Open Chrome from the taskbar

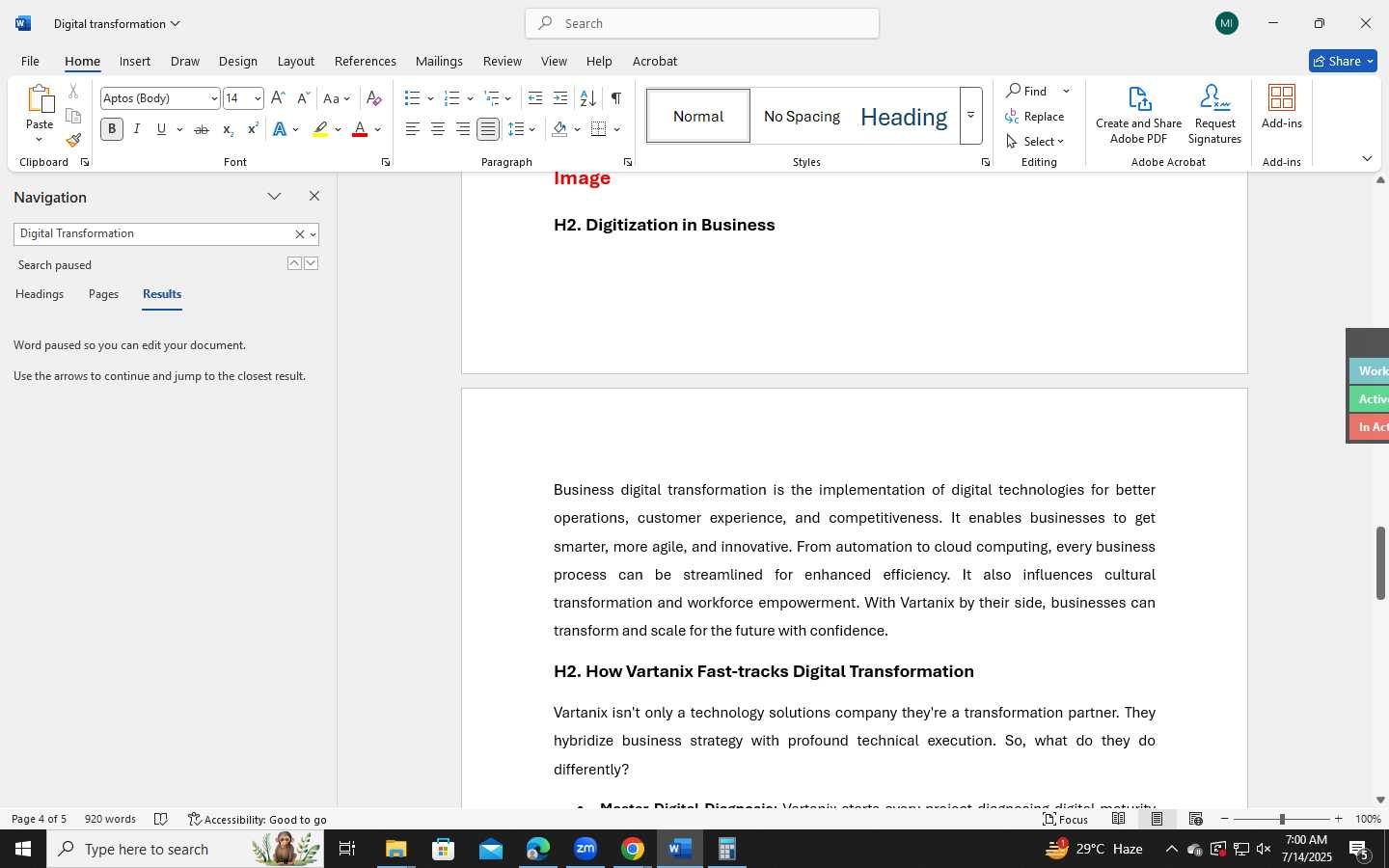(x=633, y=849)
